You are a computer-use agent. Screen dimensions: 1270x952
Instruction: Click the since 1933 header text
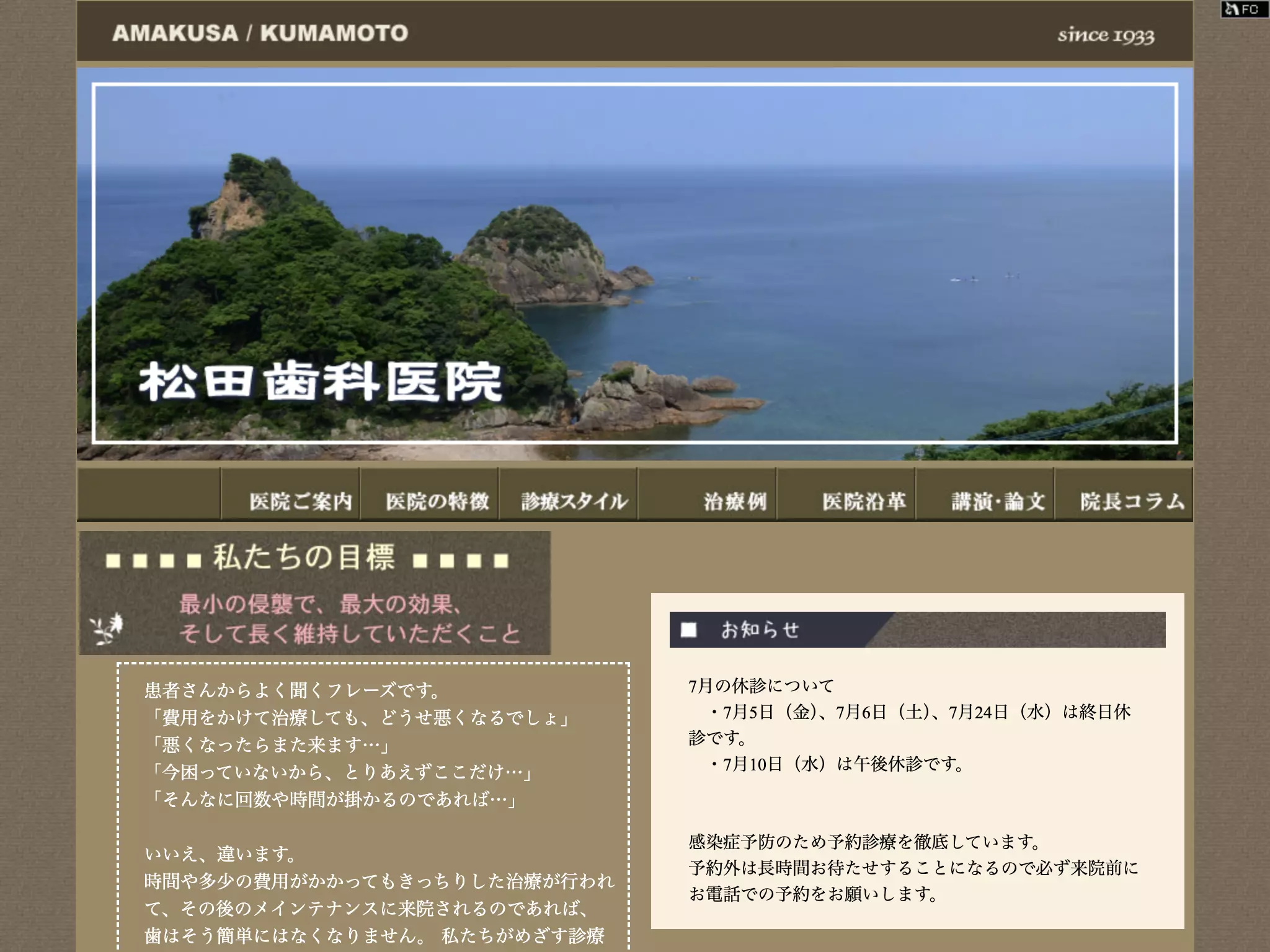(x=1106, y=35)
